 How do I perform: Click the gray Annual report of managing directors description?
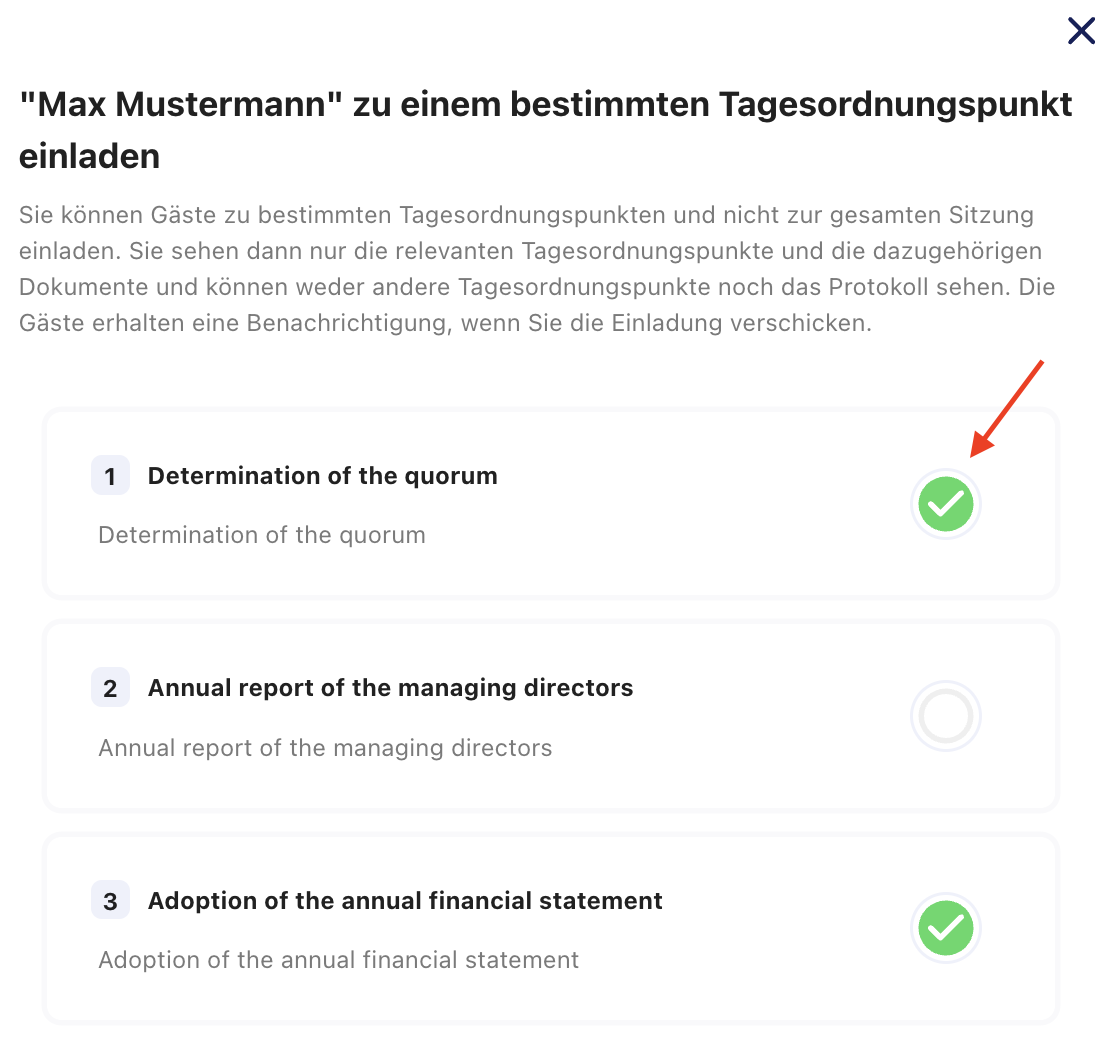click(325, 748)
